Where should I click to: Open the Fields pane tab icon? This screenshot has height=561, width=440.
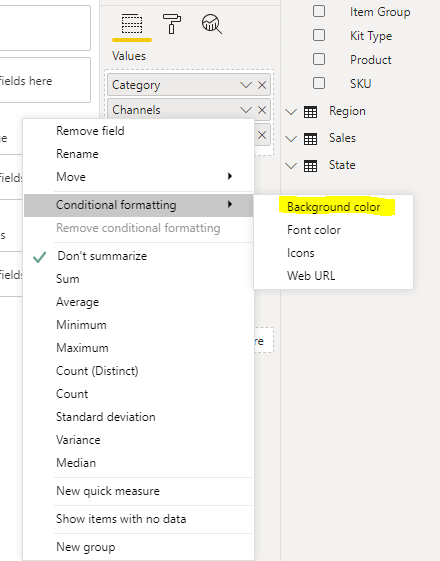pos(132,24)
